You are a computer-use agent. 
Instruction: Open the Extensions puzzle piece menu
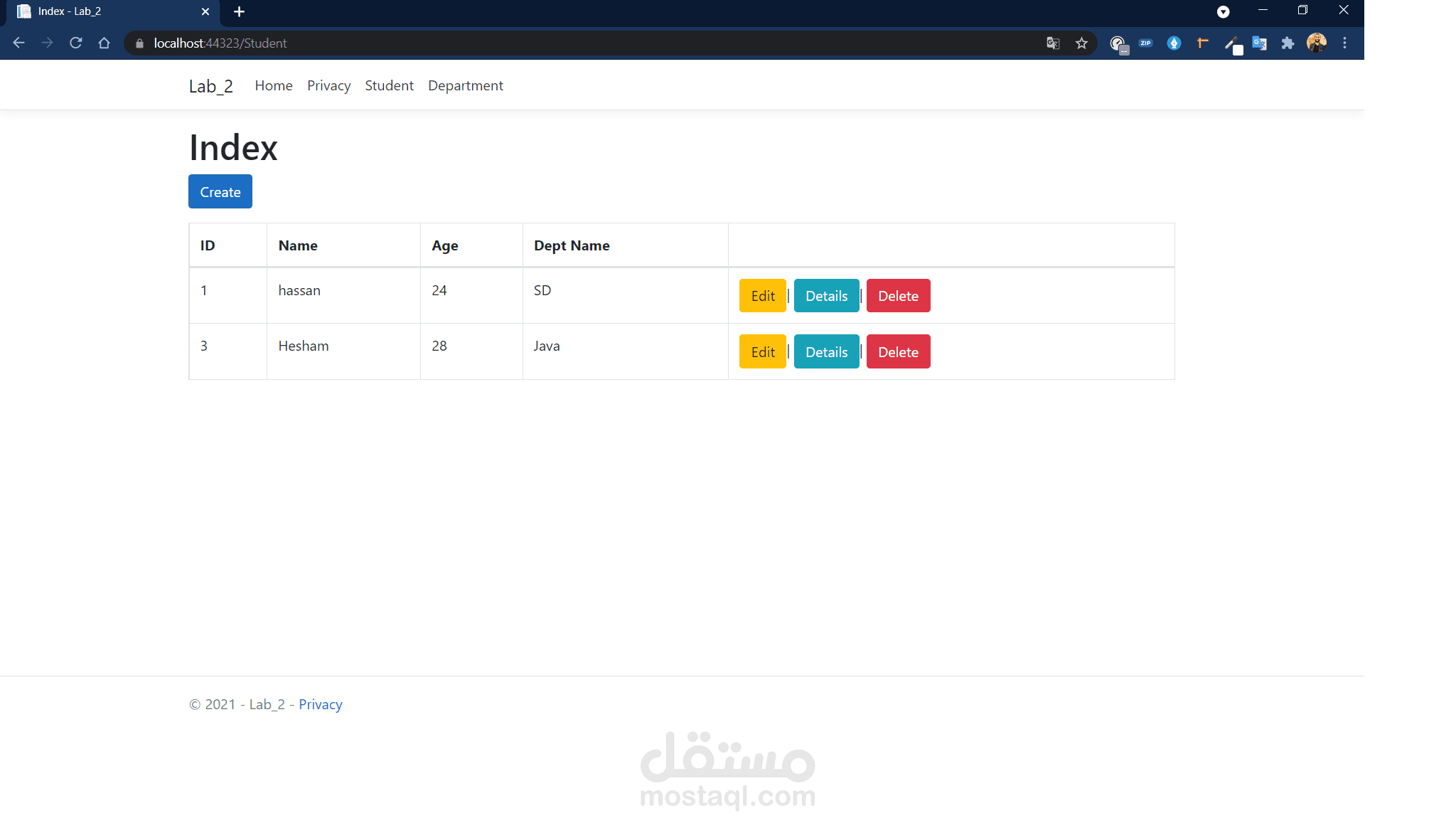pos(1288,43)
